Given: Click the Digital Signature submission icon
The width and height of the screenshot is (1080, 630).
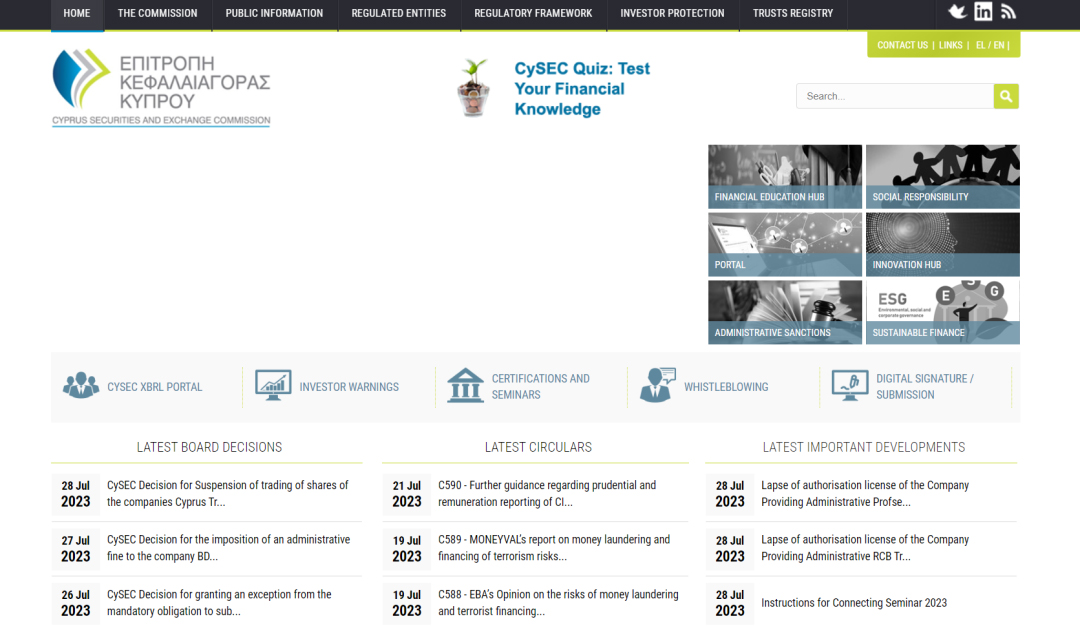Looking at the screenshot, I should coord(850,386).
